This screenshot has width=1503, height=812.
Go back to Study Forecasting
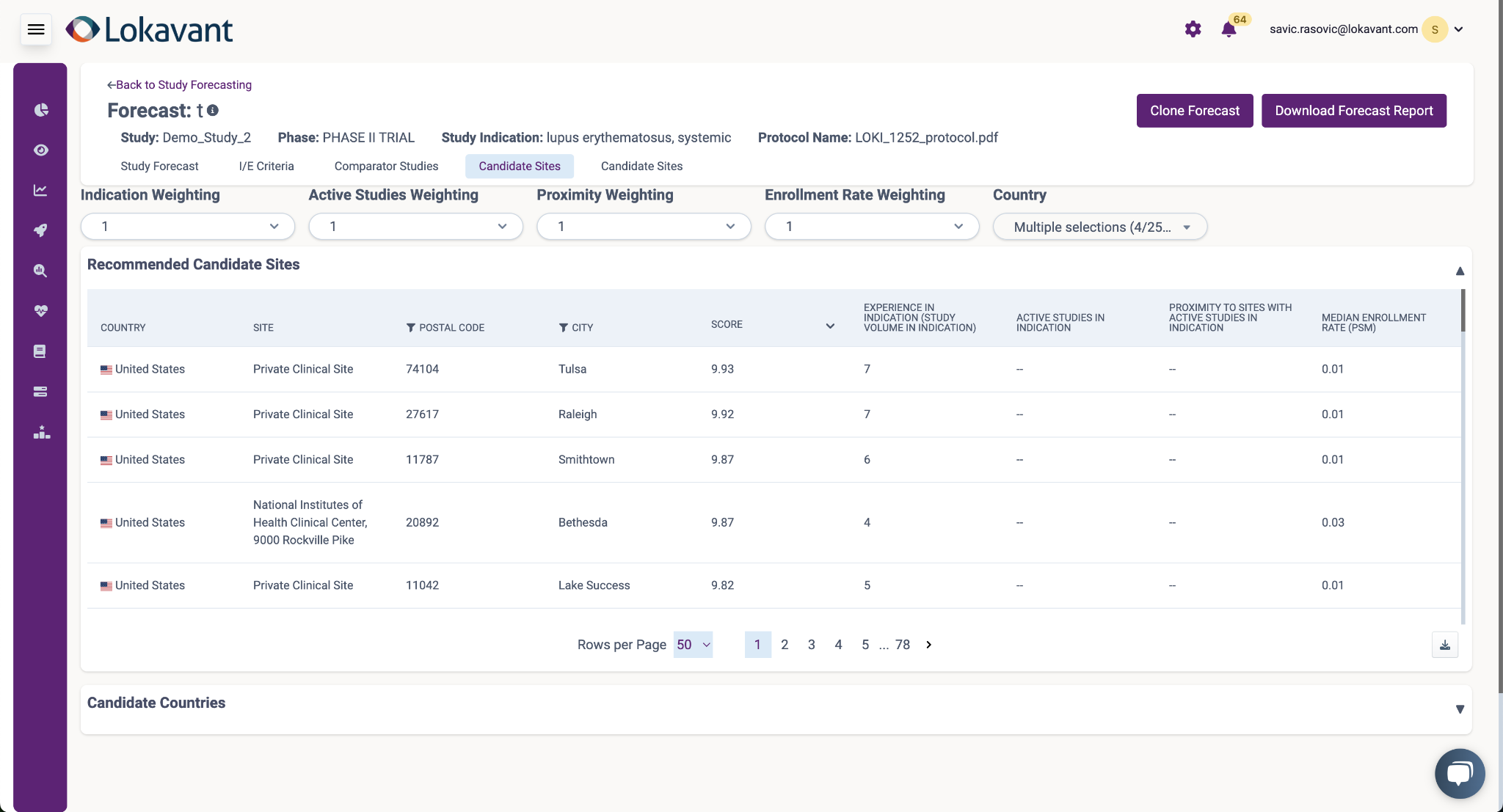(x=180, y=85)
